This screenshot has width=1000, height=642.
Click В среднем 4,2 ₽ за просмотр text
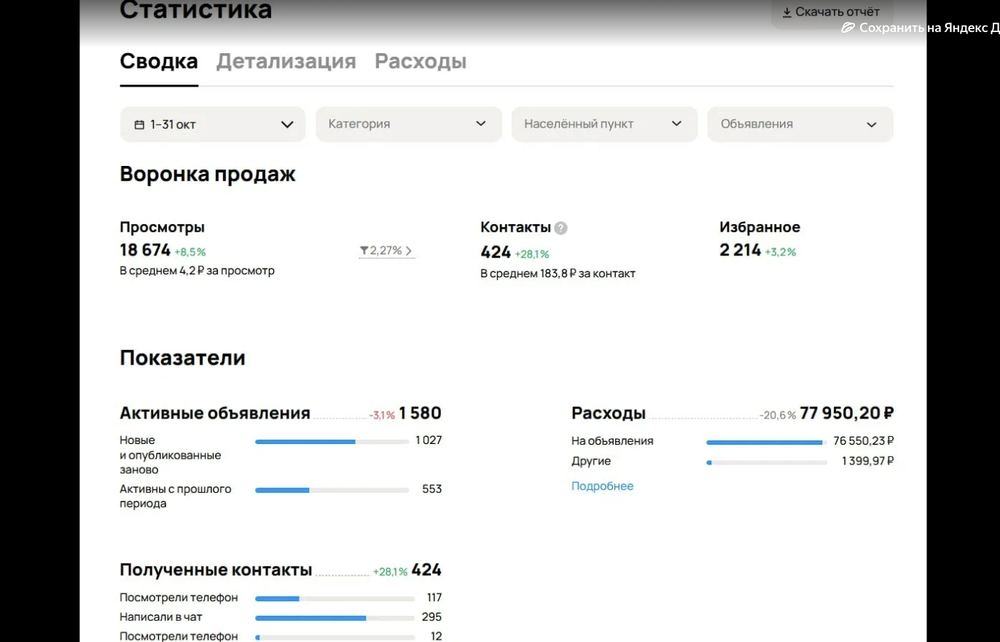coord(197,270)
